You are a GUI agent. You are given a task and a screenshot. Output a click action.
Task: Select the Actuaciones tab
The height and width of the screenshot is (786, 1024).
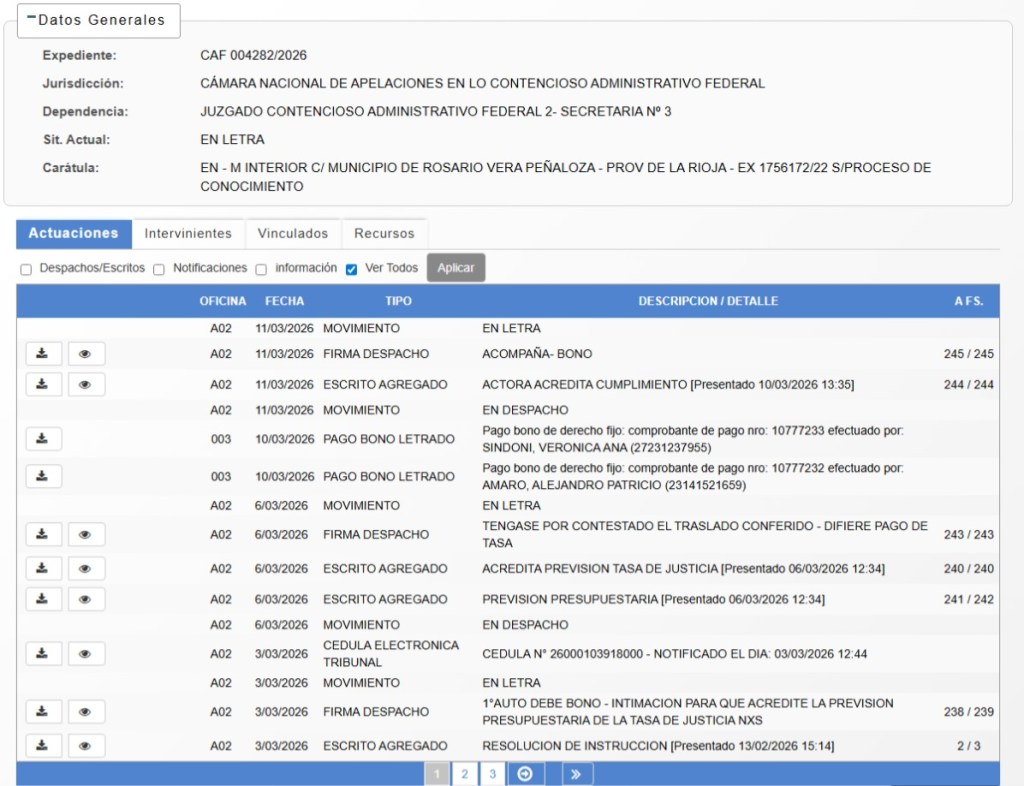coord(74,234)
